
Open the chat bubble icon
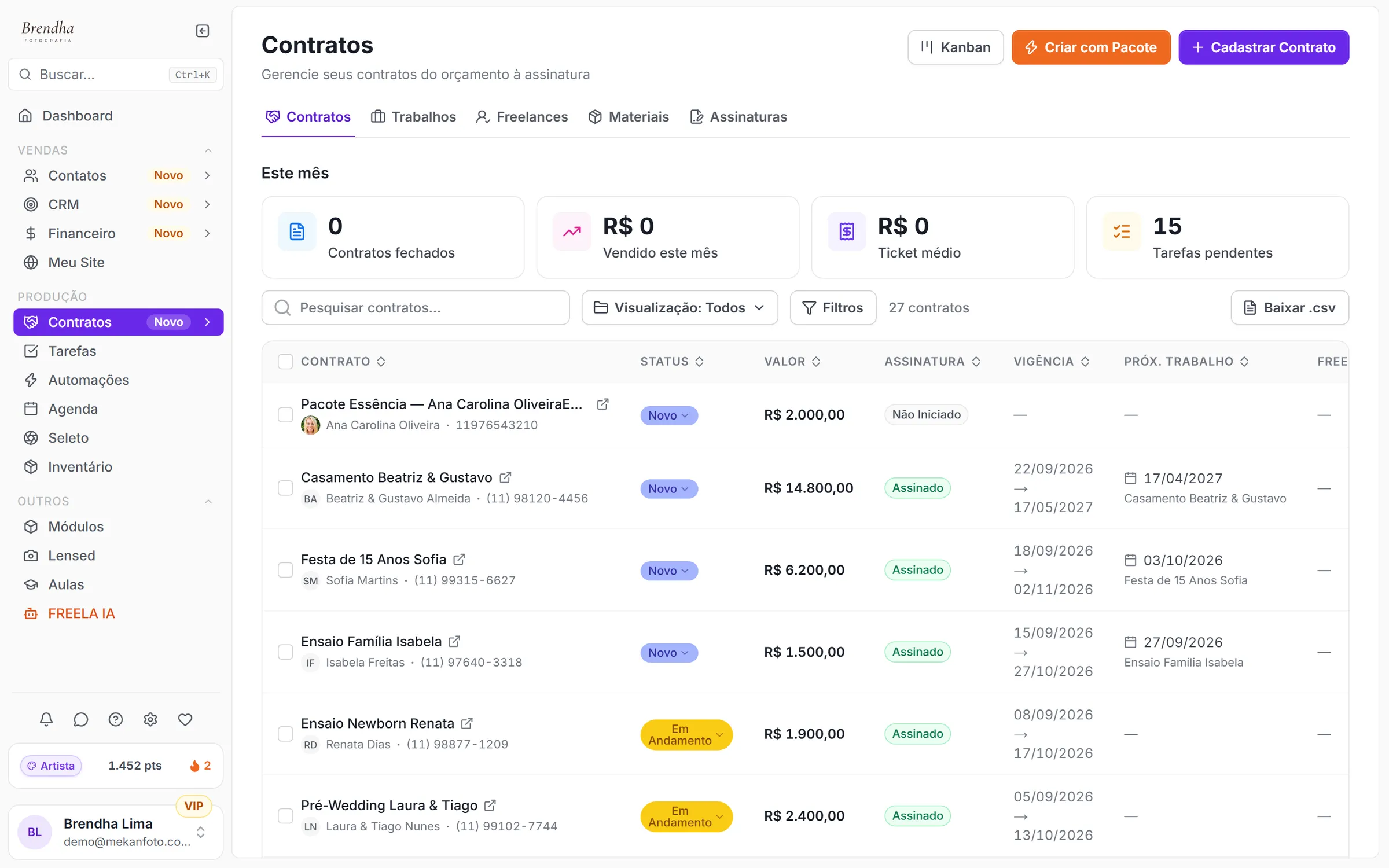point(81,719)
